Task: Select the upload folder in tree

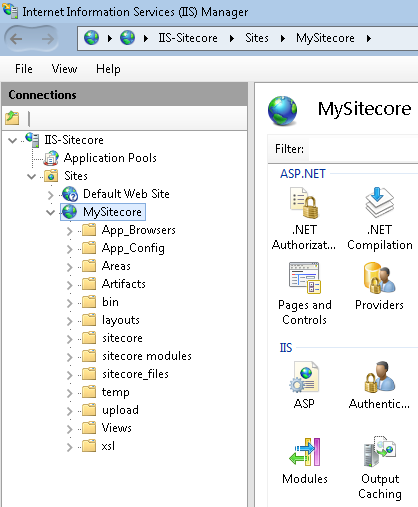Action: (x=120, y=410)
